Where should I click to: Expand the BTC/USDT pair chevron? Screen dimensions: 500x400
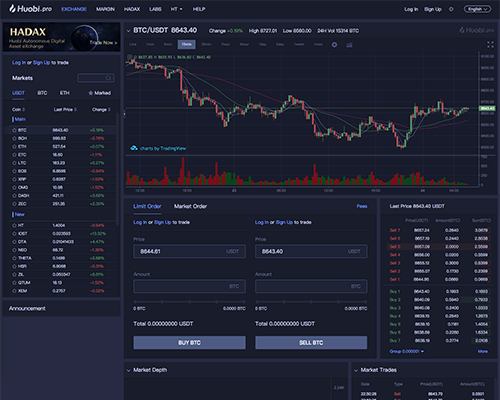(x=128, y=31)
